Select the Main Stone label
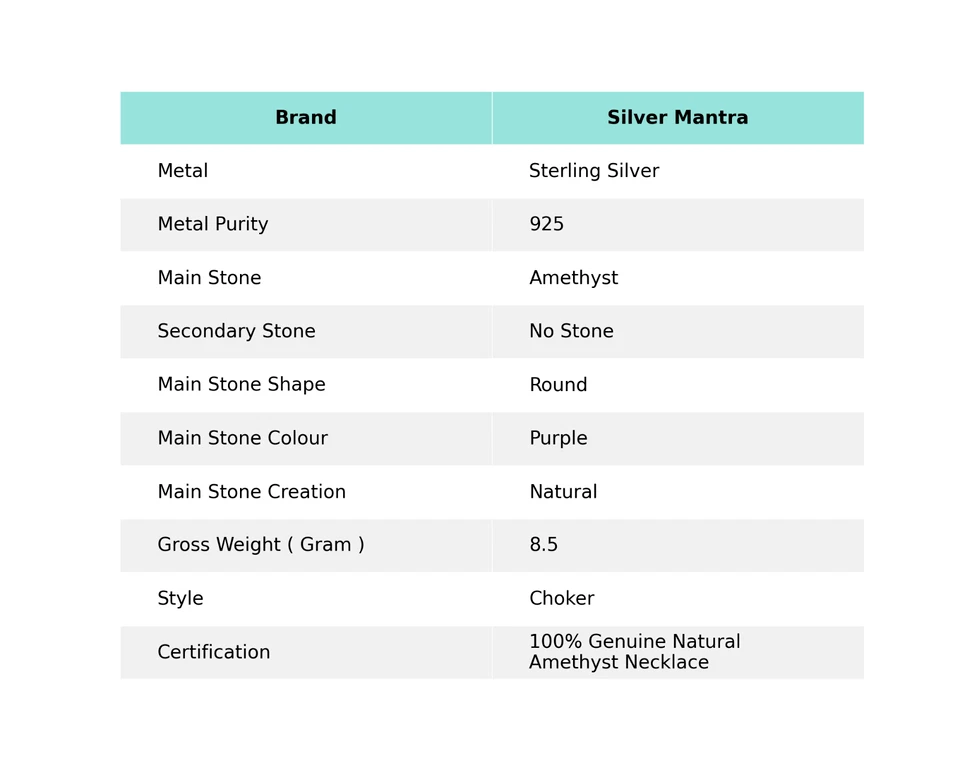 tap(209, 278)
